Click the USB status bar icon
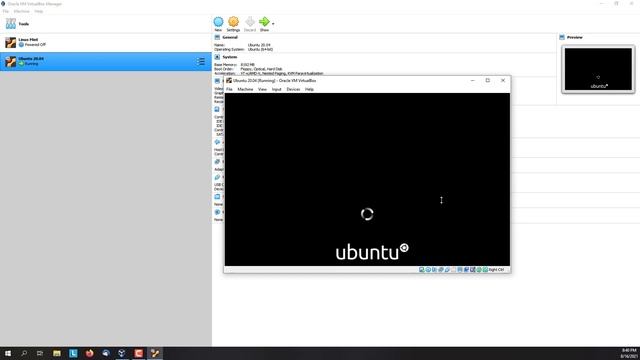This screenshot has height=360, width=640. tap(447, 270)
